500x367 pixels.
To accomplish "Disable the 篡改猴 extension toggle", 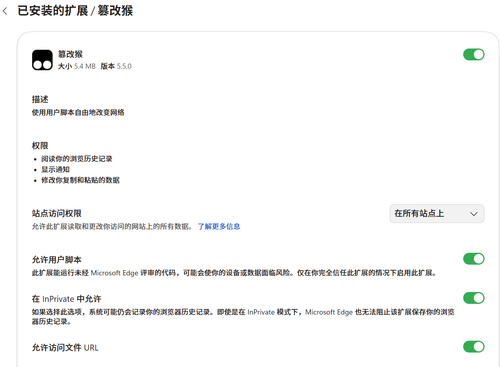I will [474, 54].
